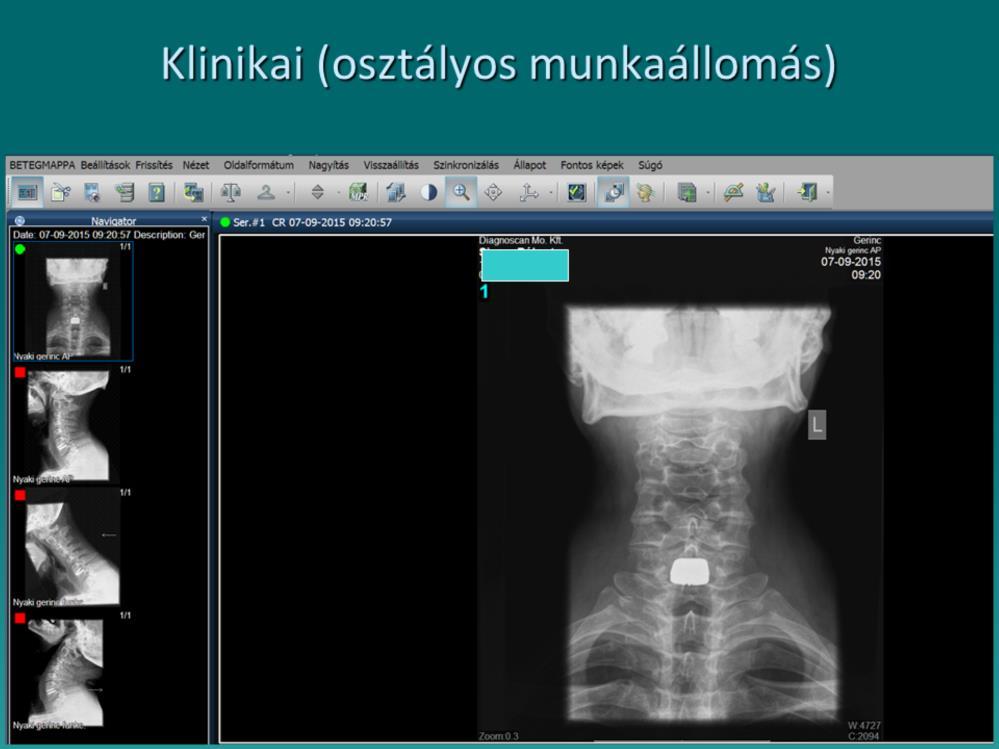The height and width of the screenshot is (749, 999).
Task: Click the checkmark screen toolbar icon
Action: click(577, 192)
